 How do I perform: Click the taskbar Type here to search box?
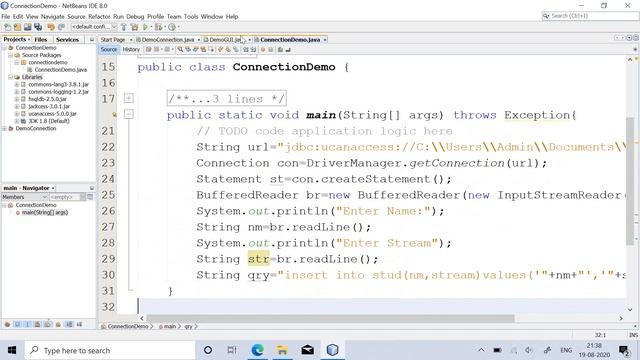[110, 351]
